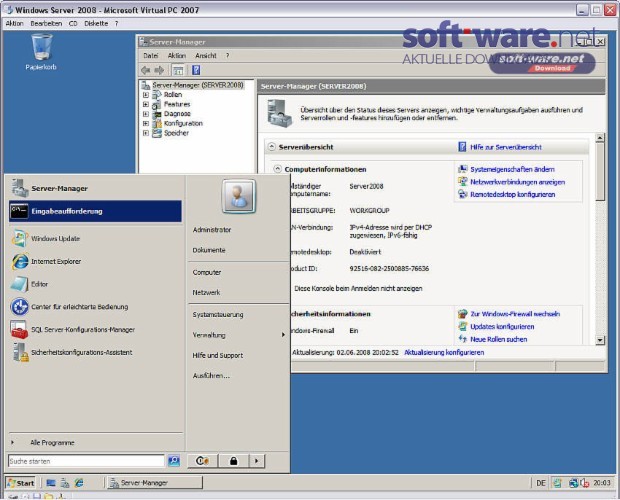Expand the Features tree node

click(146, 104)
